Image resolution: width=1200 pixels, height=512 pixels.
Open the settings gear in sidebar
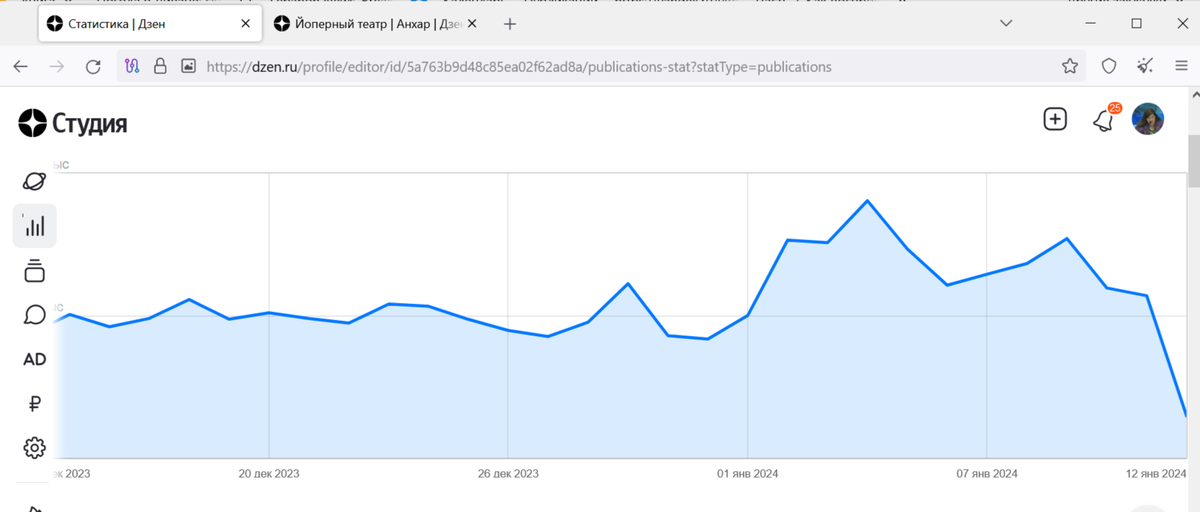tap(34, 447)
